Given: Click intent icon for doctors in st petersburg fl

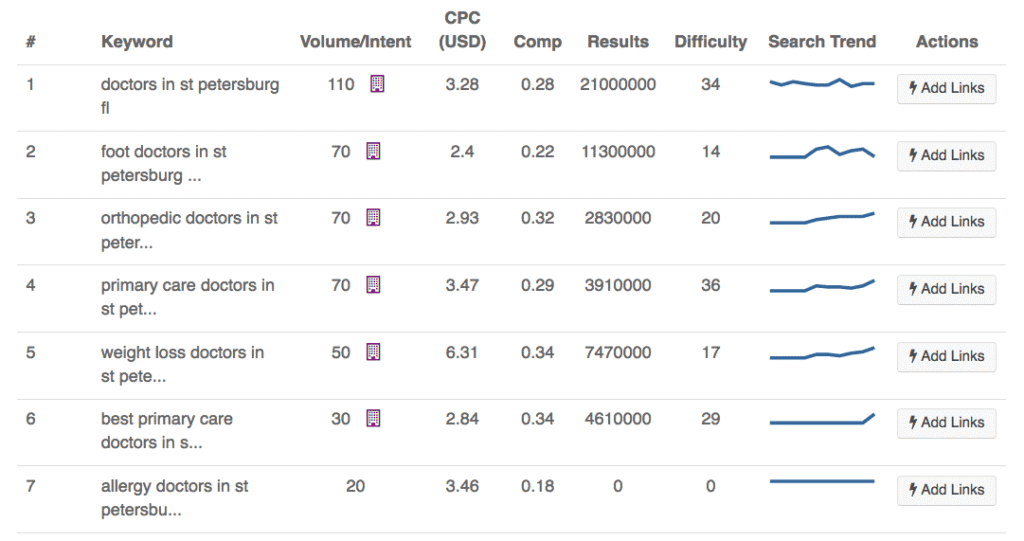Looking at the screenshot, I should pos(377,85).
